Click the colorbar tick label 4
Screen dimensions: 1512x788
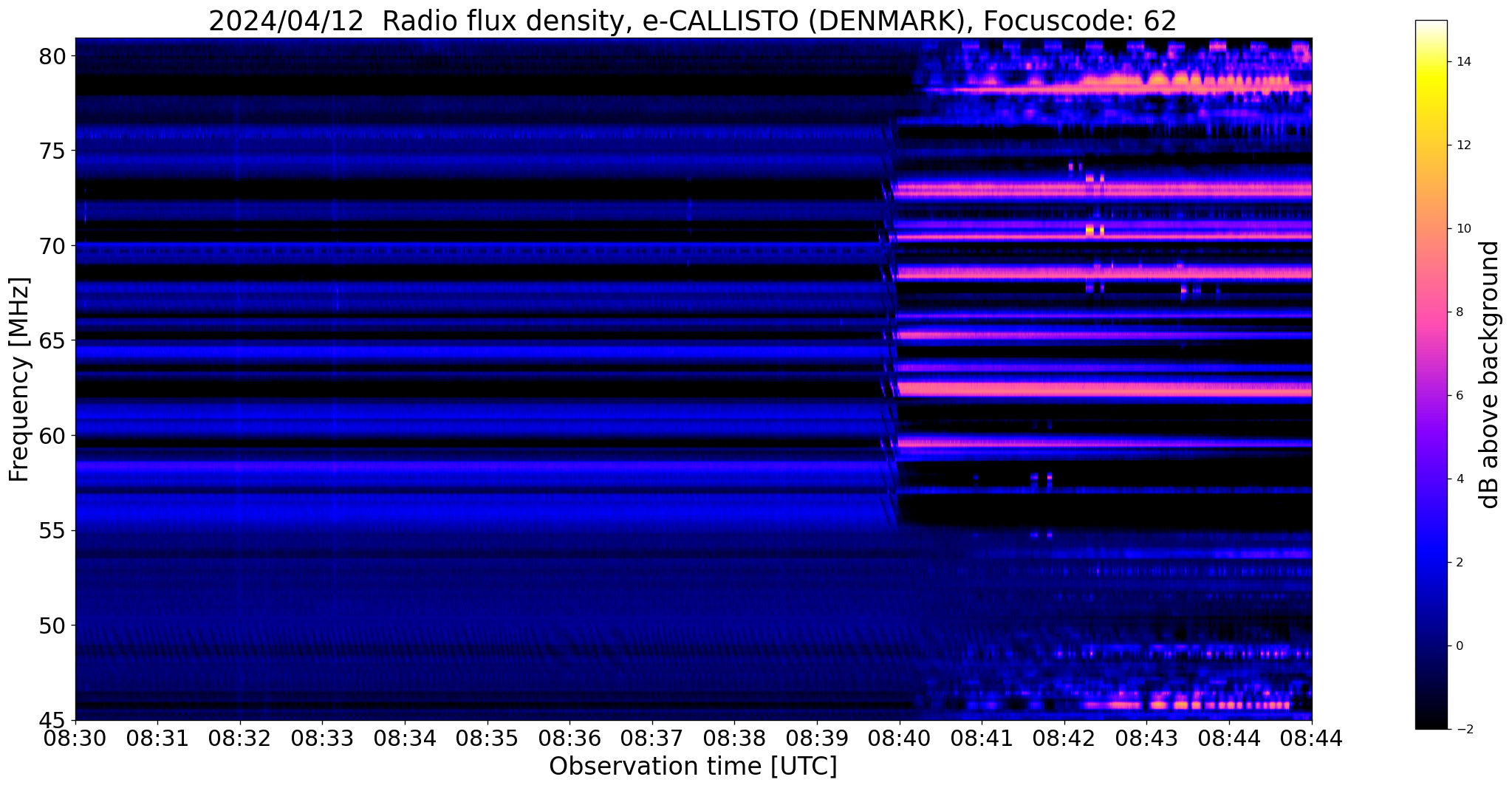click(1459, 479)
